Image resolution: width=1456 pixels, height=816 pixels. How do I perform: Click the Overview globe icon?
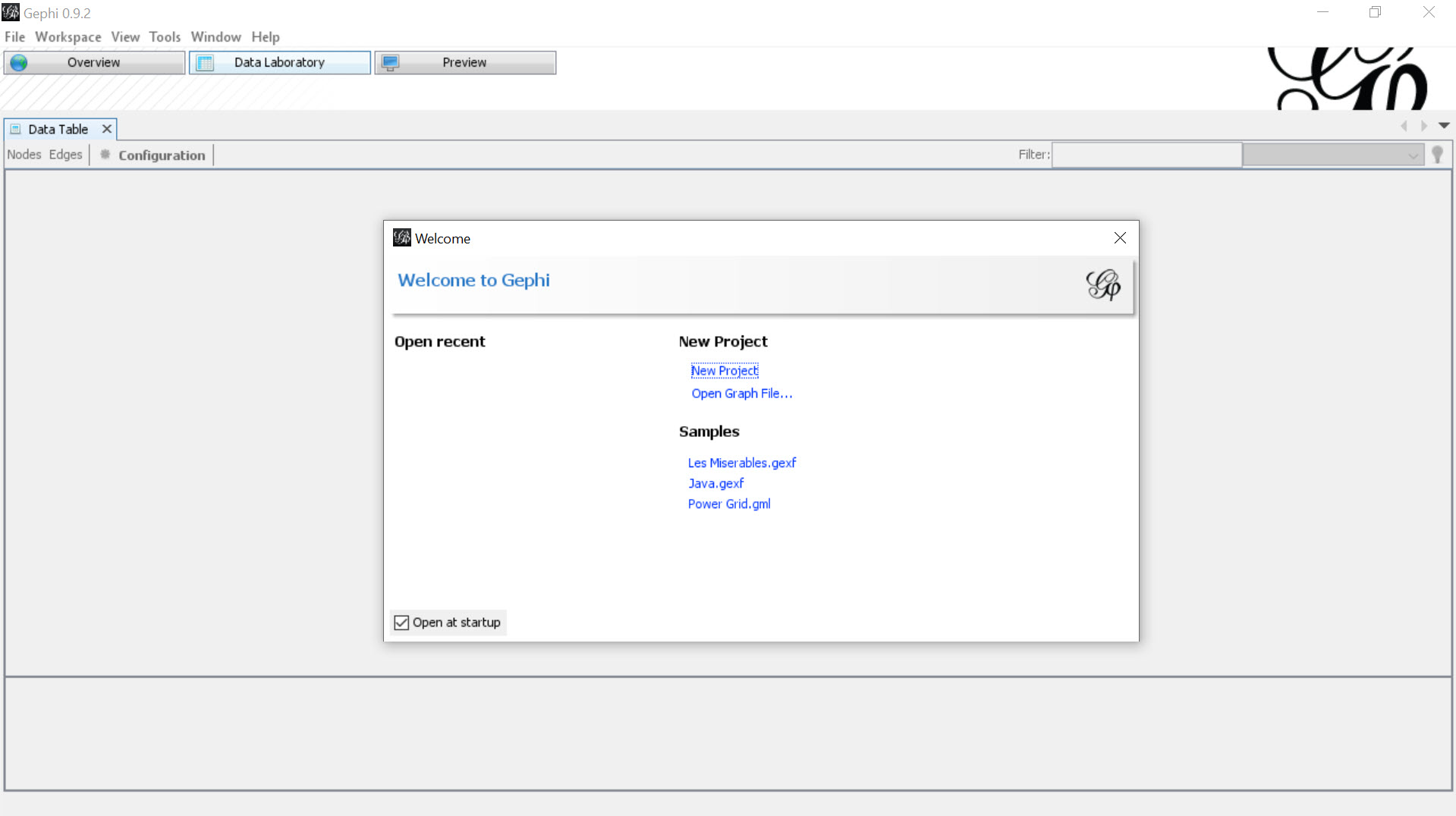coord(19,63)
